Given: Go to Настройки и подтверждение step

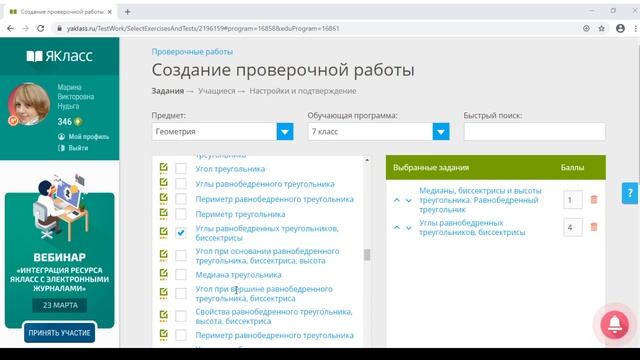Looking at the screenshot, I should tap(303, 91).
